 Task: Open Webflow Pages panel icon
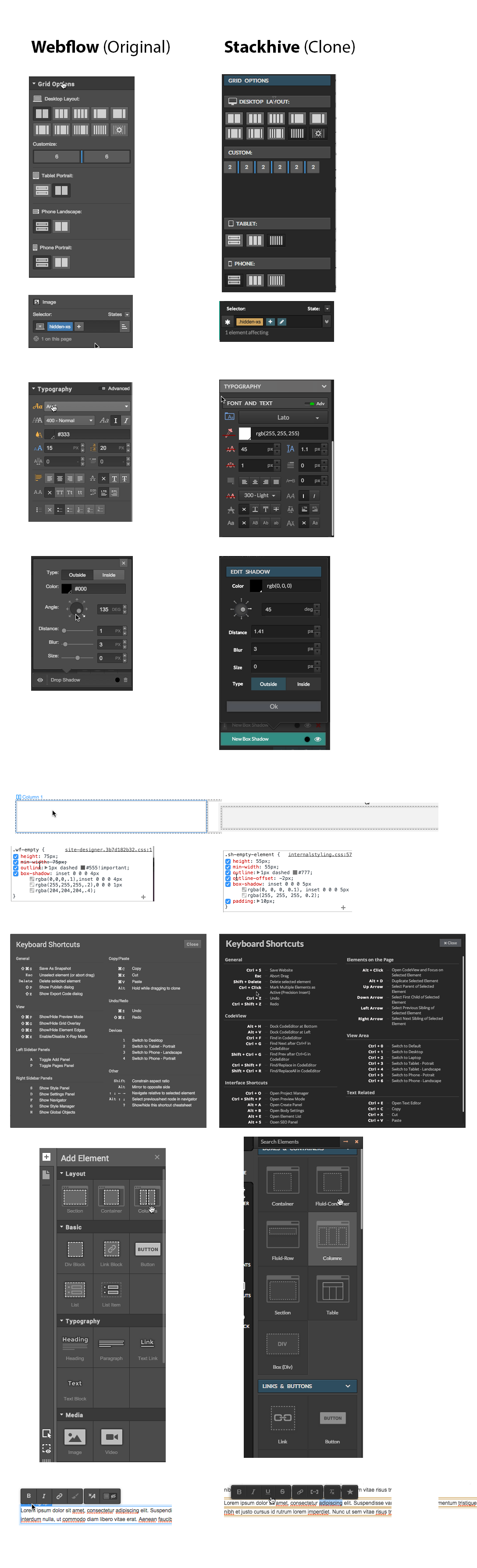[x=46, y=1174]
